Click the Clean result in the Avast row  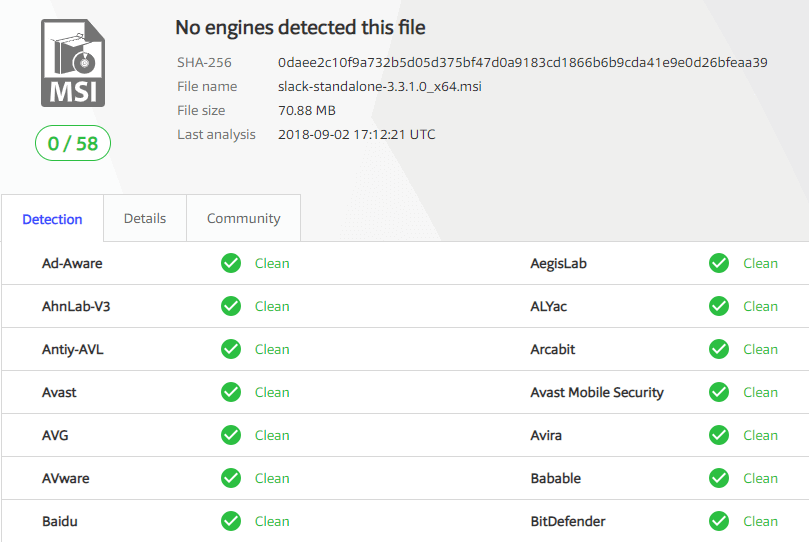pos(272,392)
